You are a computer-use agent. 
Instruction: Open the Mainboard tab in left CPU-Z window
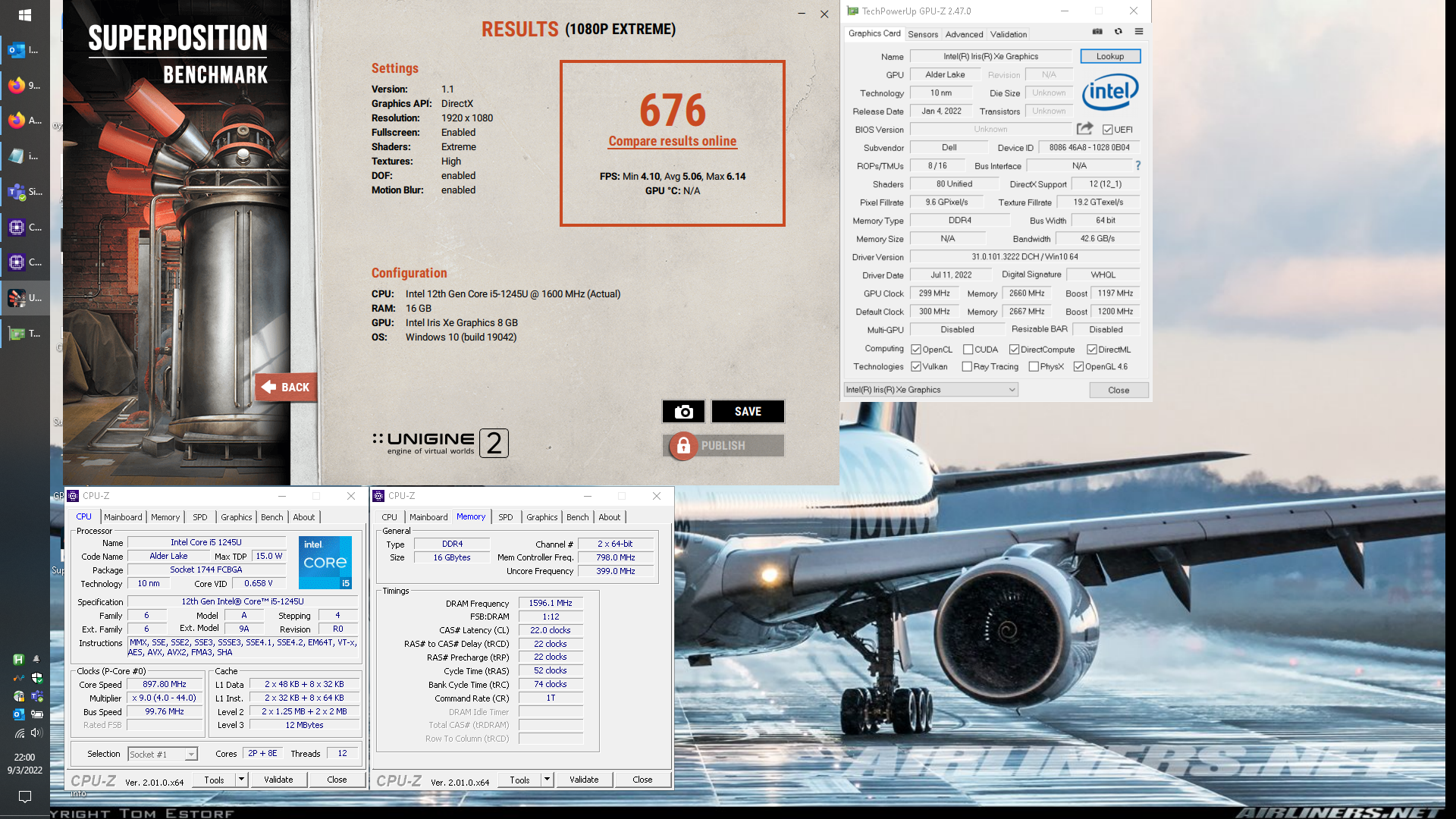pos(123,517)
